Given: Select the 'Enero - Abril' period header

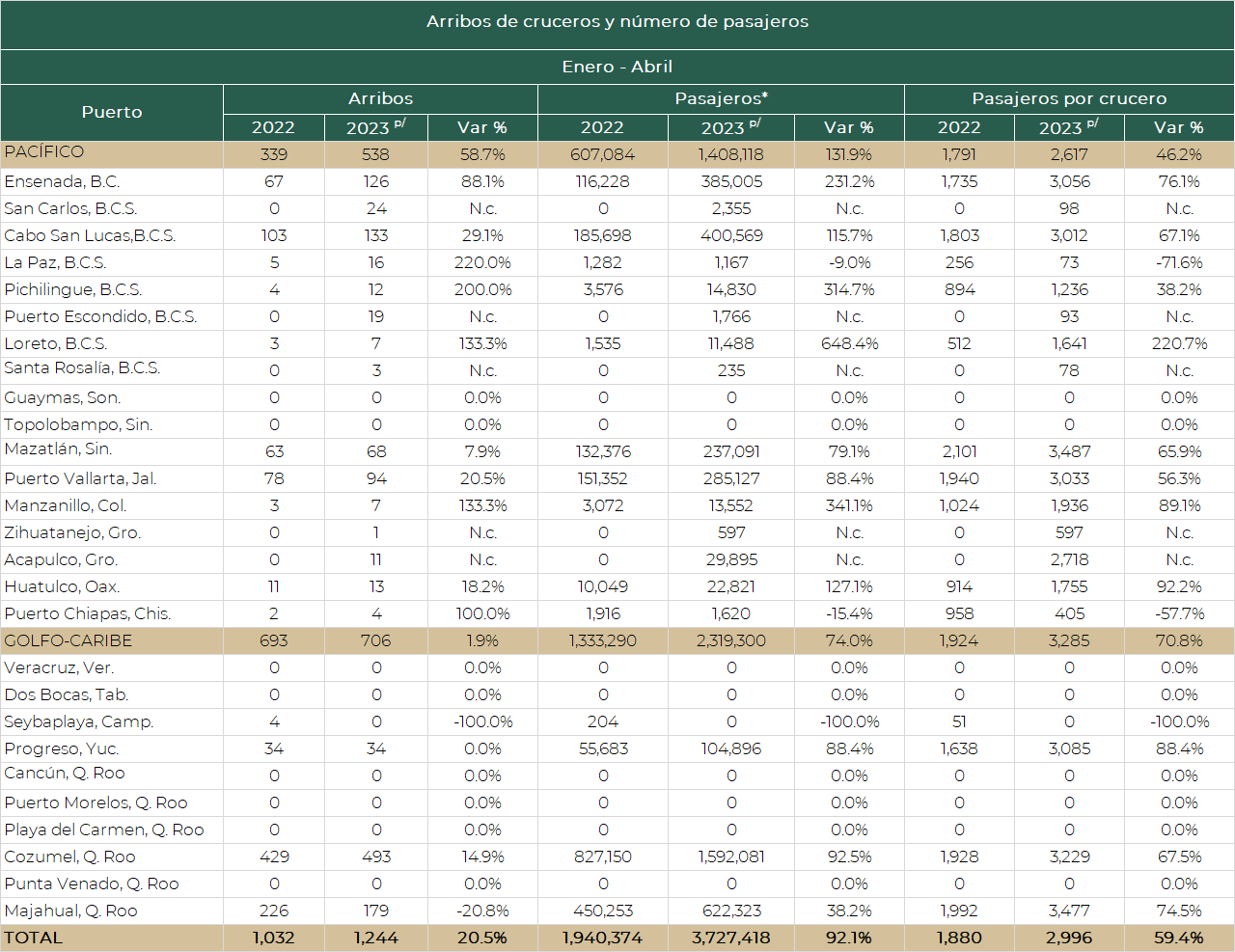Looking at the screenshot, I should click(x=617, y=67).
